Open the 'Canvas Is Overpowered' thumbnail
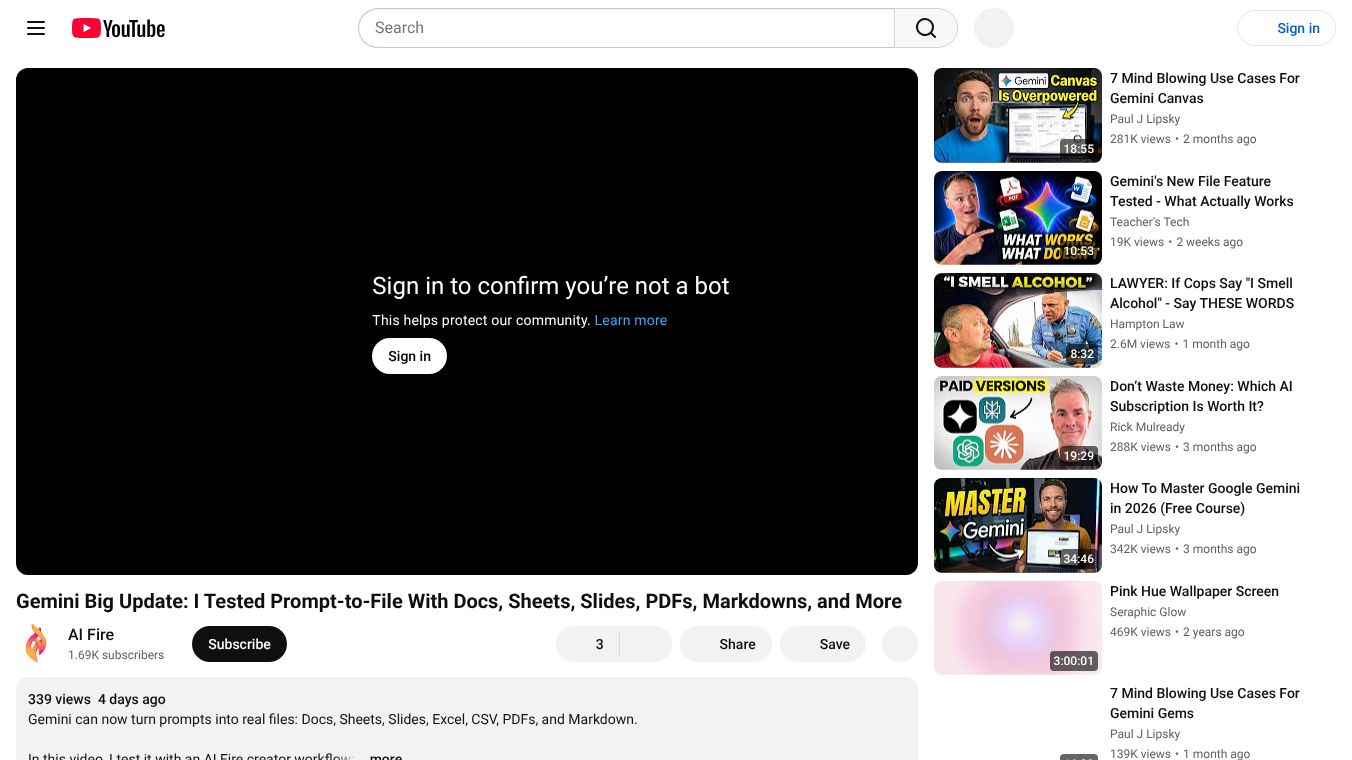Viewport: 1352px width, 760px height. click(x=1018, y=115)
